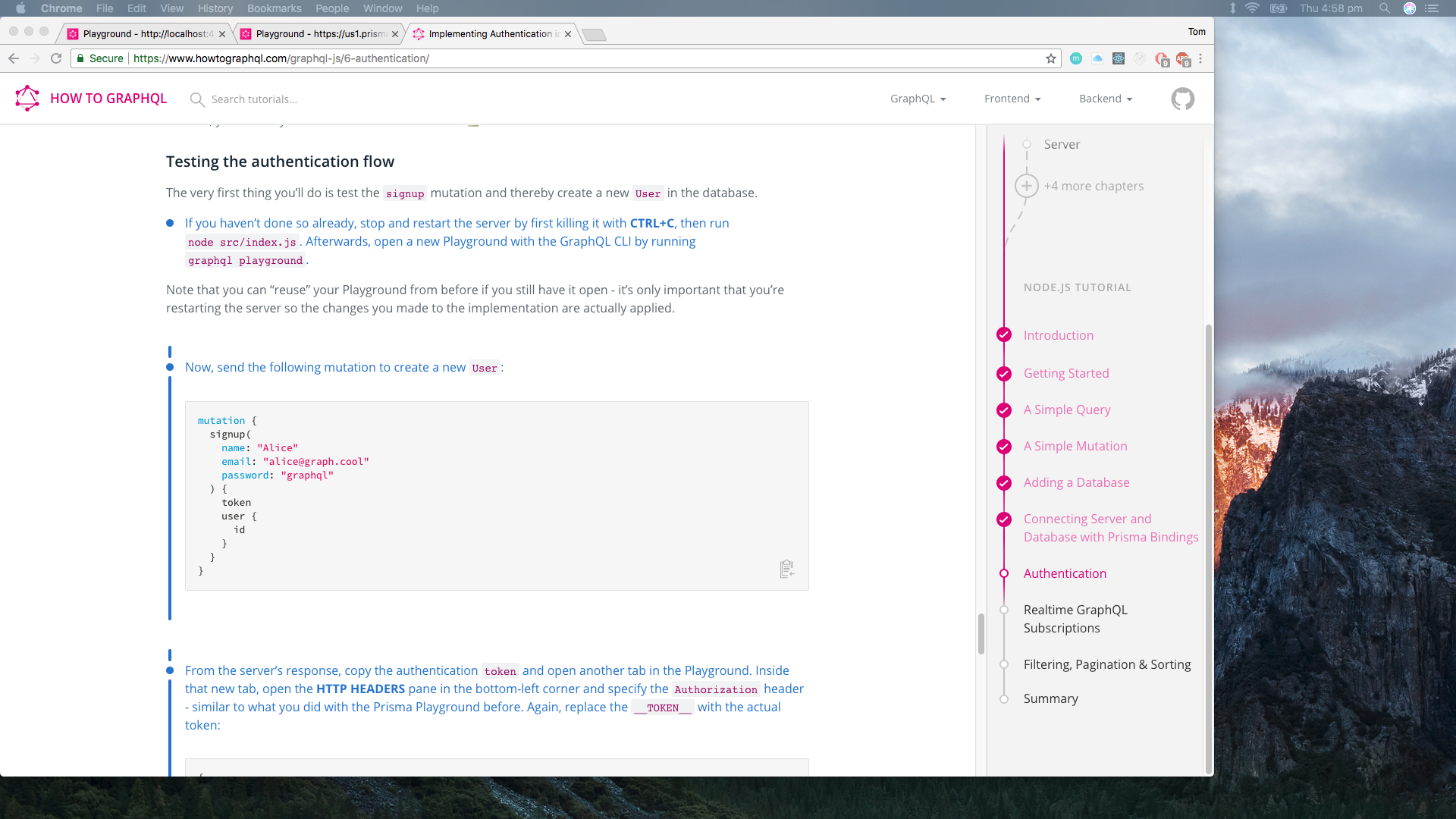Click the AdBlock extension icon
This screenshot has height=819, width=1456.
tap(1182, 58)
